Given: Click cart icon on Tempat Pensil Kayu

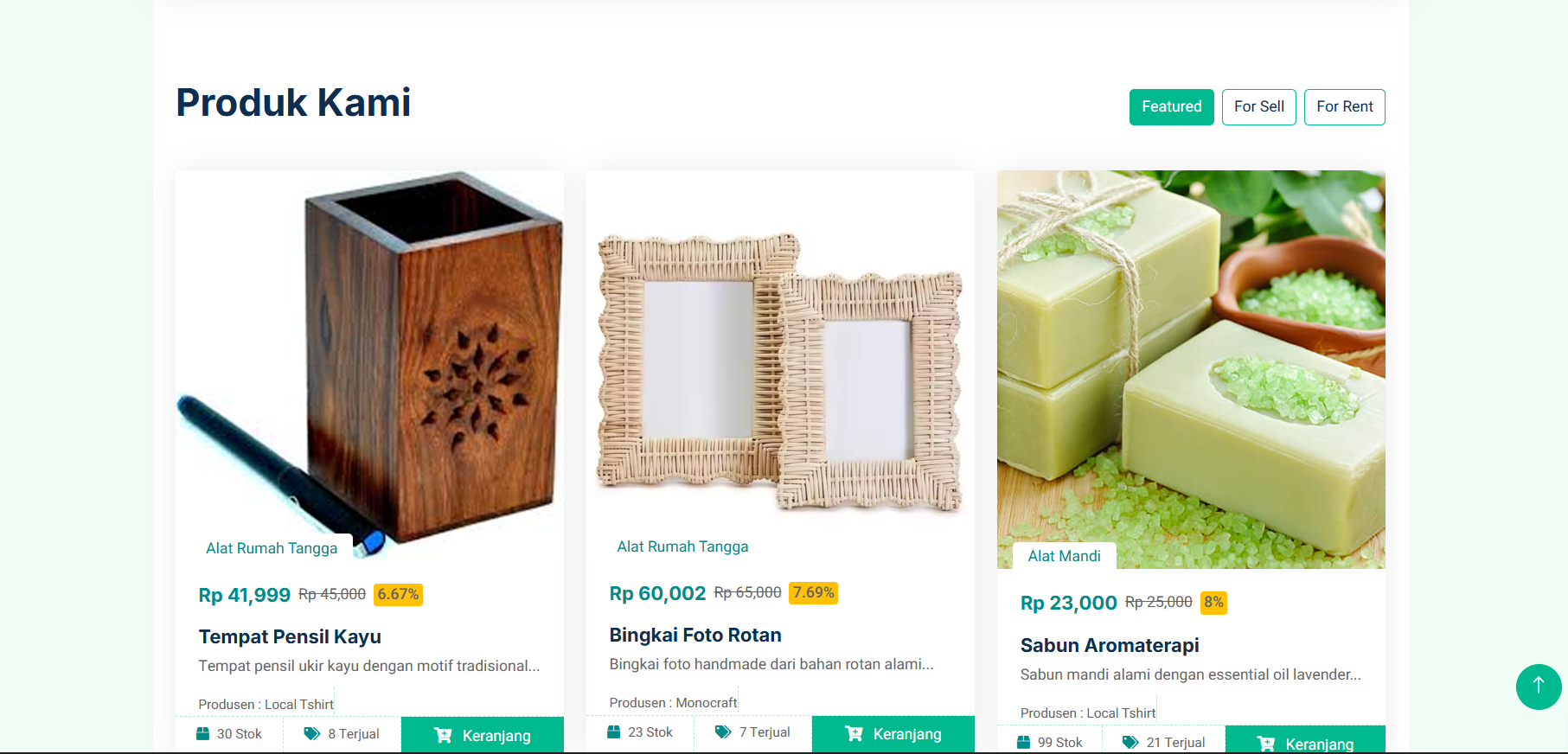Looking at the screenshot, I should pyautogui.click(x=443, y=735).
